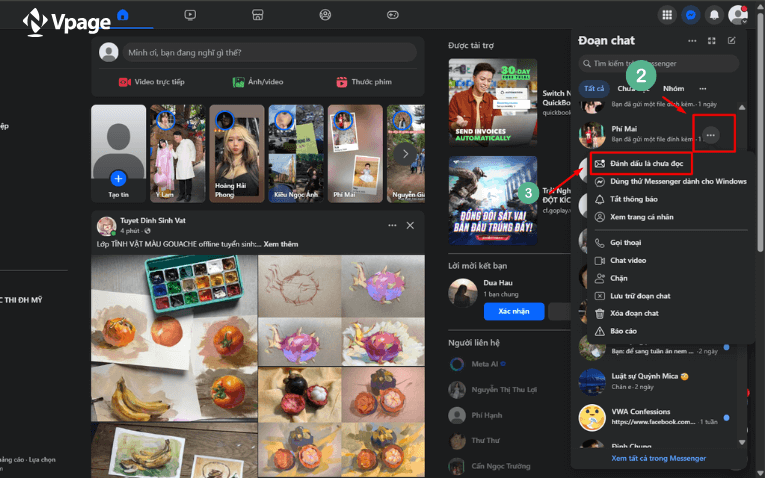
Task: Open more chat filters dots next to Nhóm
Action: (703, 89)
